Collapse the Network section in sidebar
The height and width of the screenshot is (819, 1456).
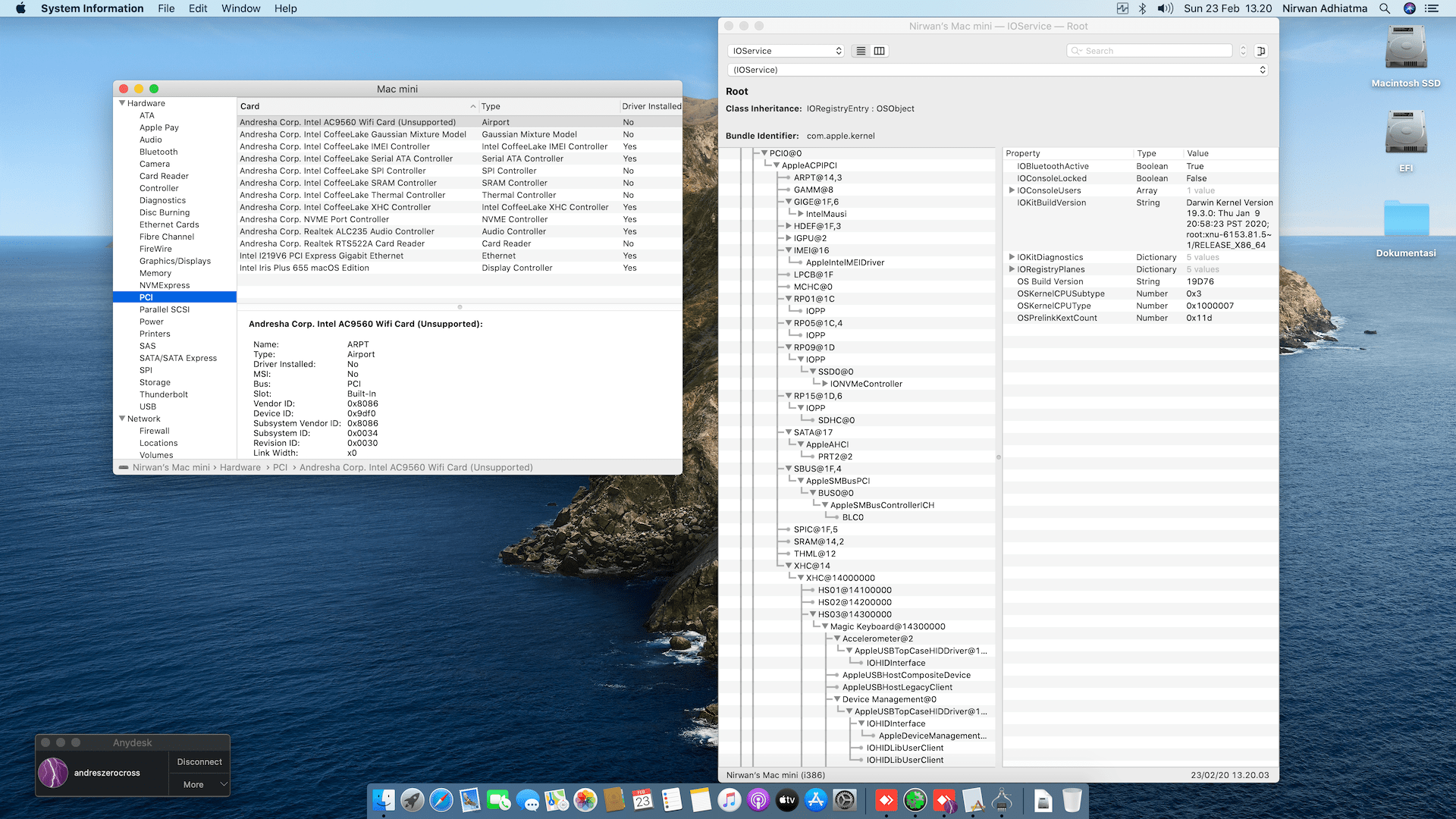pyautogui.click(x=122, y=419)
